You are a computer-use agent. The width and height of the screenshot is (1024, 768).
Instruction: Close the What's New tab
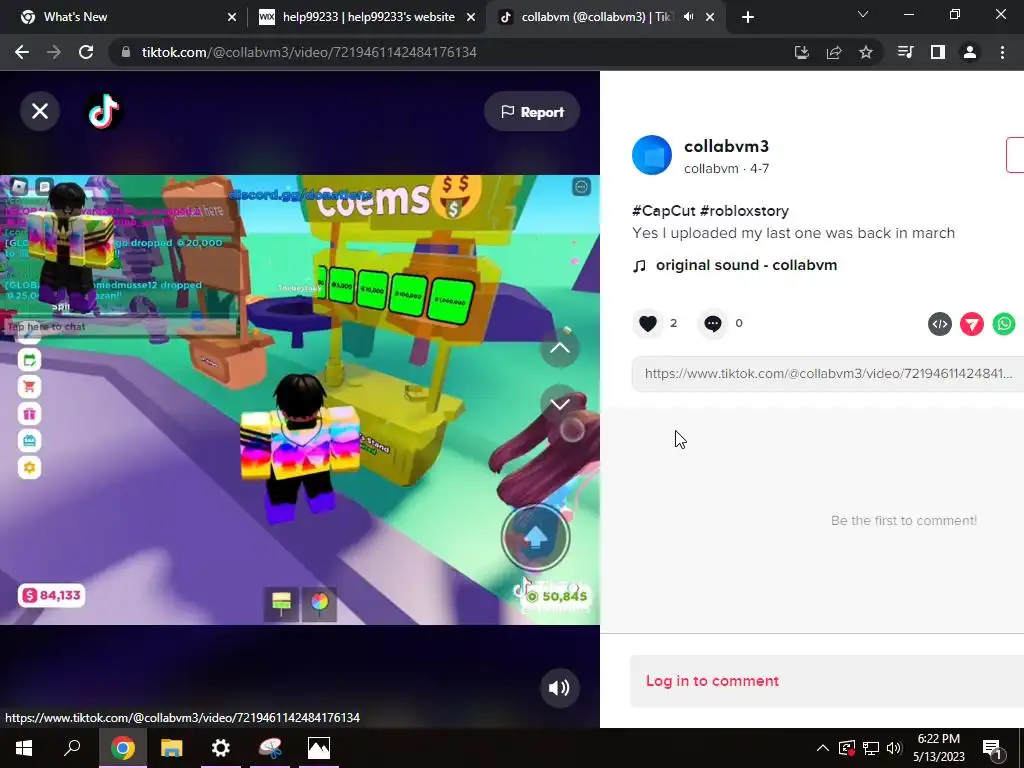coord(232,18)
